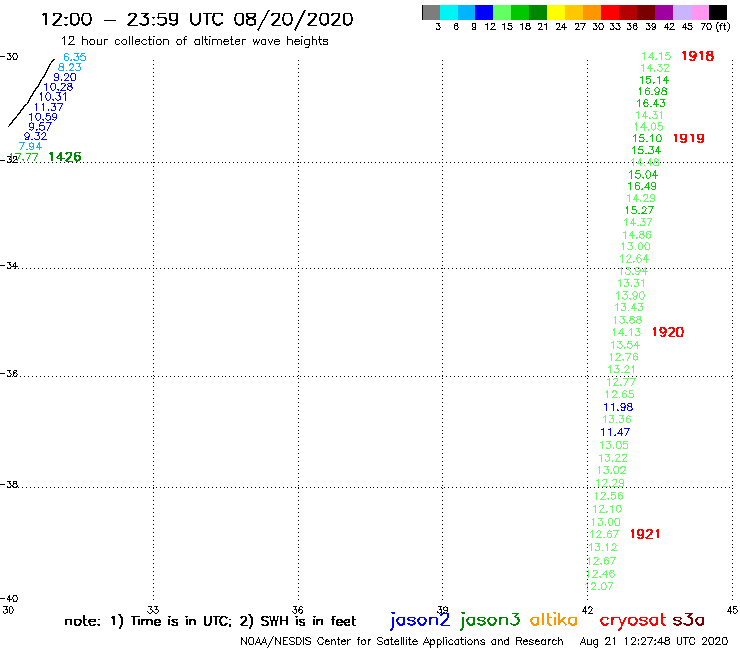Screen dimensions: 740x650
Task: Select the altika satellite label
Action: pyautogui.click(x=553, y=620)
